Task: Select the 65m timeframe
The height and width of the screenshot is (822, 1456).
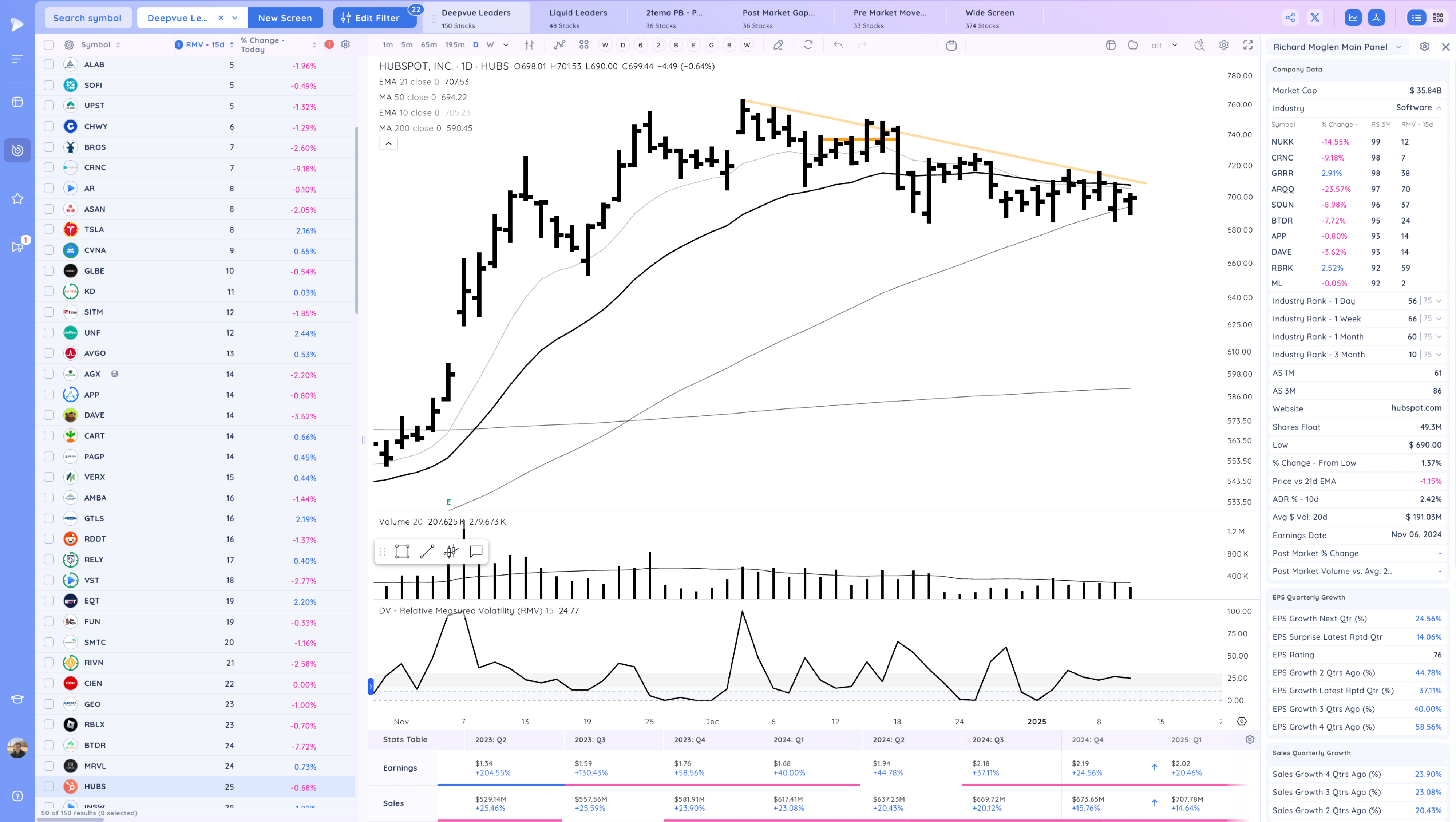Action: click(x=428, y=45)
